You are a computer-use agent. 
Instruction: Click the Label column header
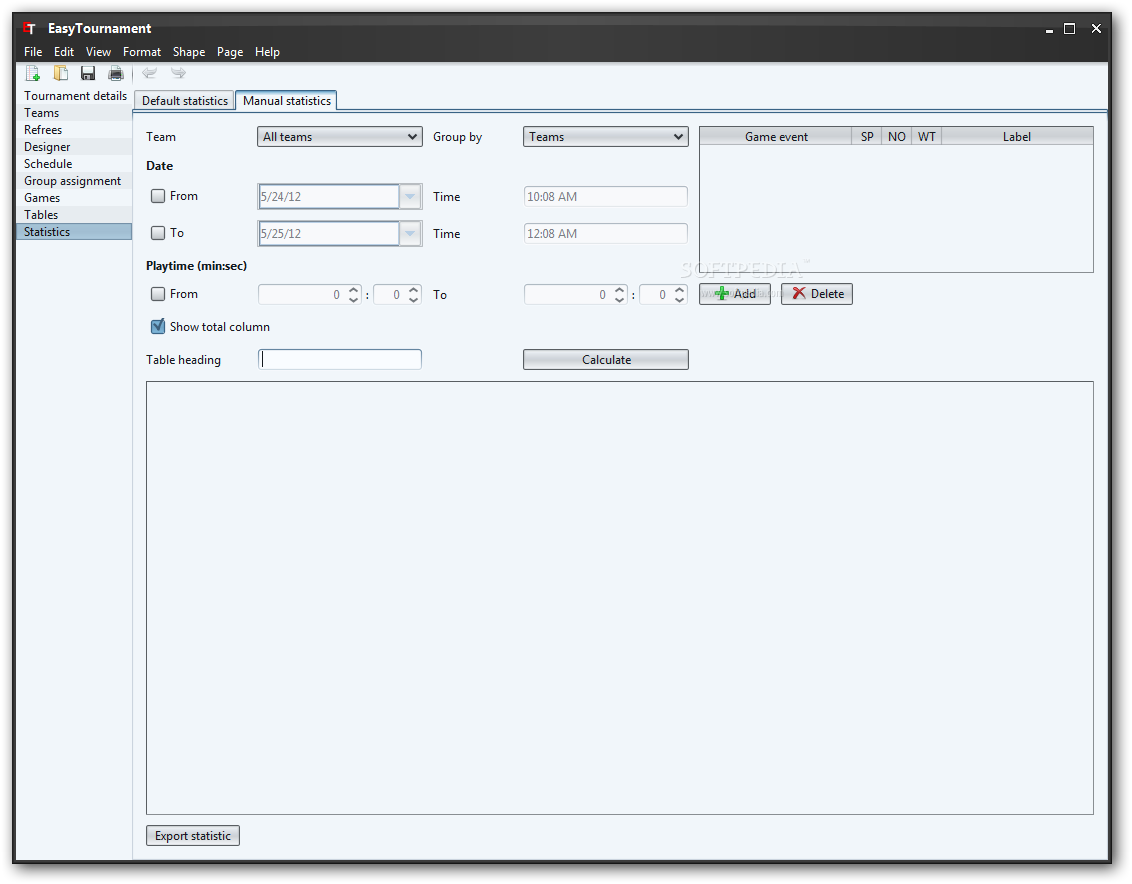(1016, 136)
